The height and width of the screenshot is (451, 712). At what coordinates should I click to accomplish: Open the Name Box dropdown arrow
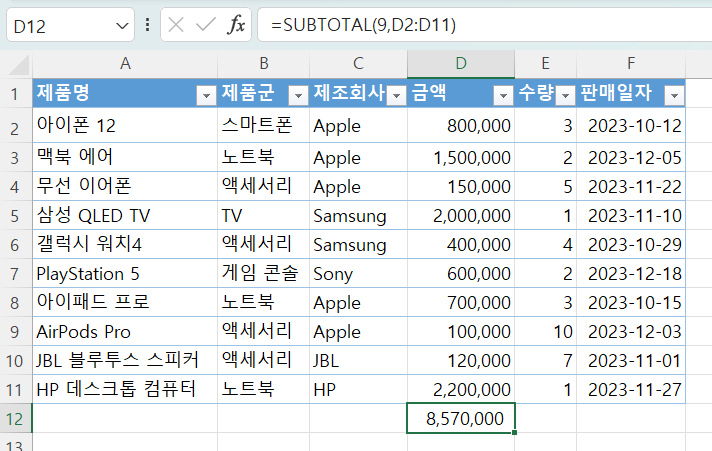click(x=122, y=26)
